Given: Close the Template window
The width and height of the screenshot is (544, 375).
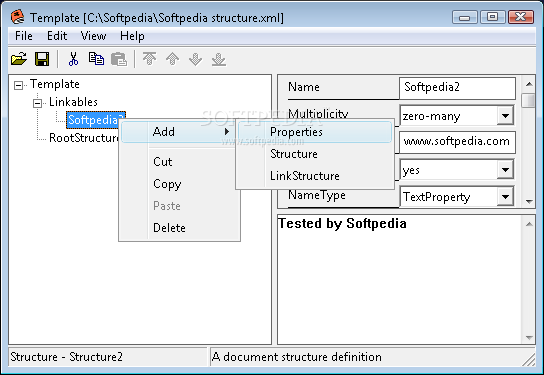Looking at the screenshot, I should point(520,17).
